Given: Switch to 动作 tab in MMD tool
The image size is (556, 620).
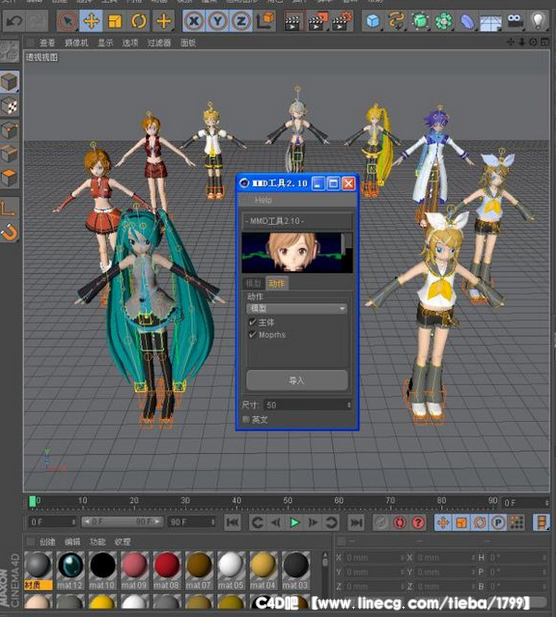Looking at the screenshot, I should [x=277, y=283].
